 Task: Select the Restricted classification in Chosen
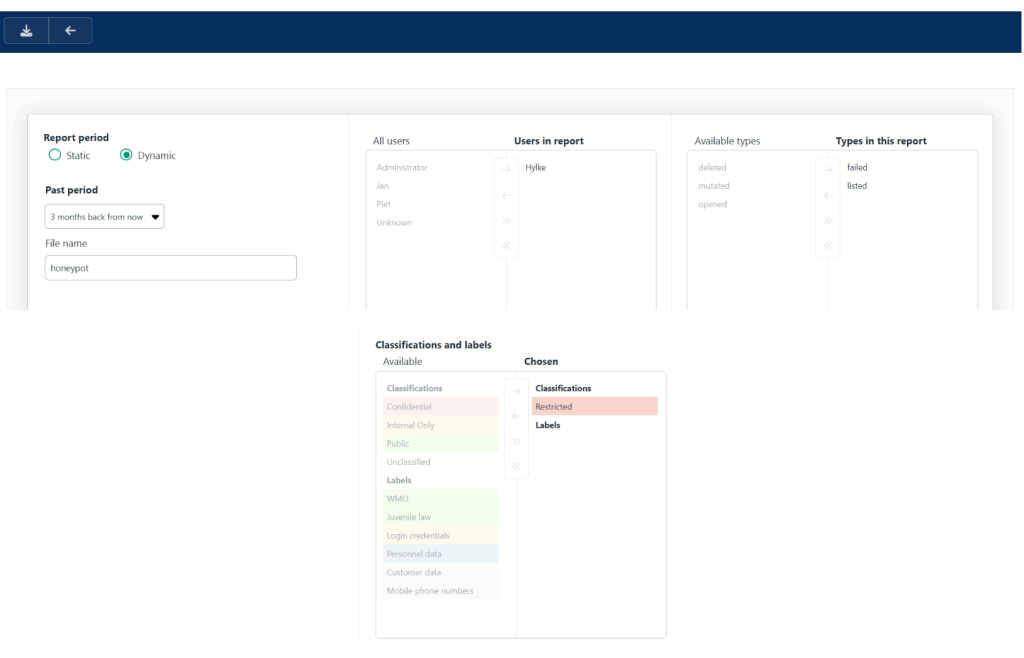pos(595,406)
